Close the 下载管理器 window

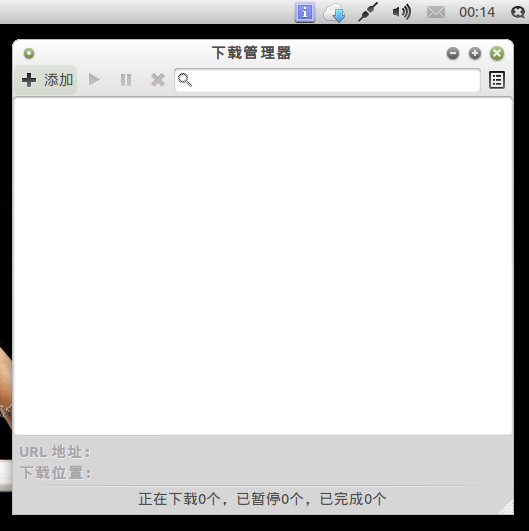click(497, 53)
